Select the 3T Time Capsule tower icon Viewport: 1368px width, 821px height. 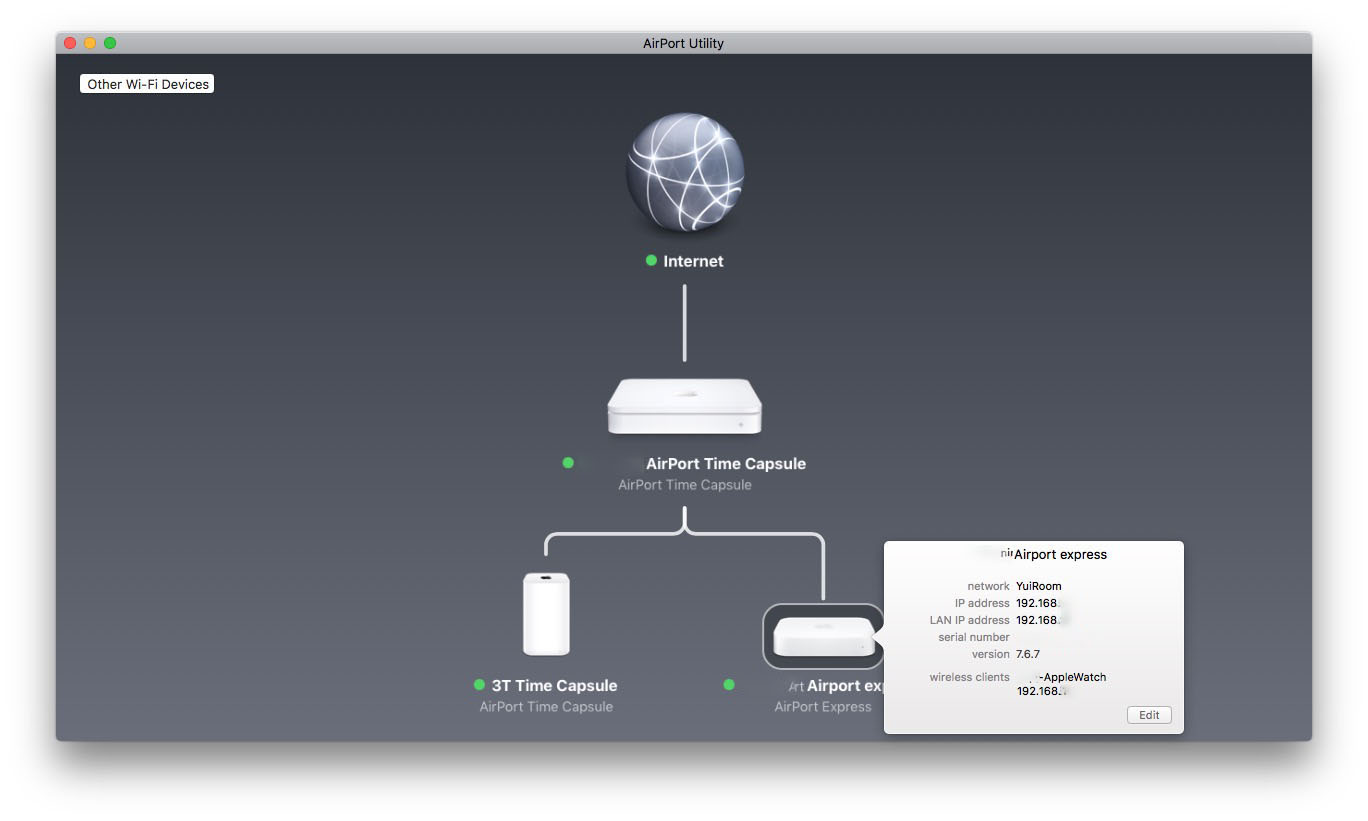546,614
